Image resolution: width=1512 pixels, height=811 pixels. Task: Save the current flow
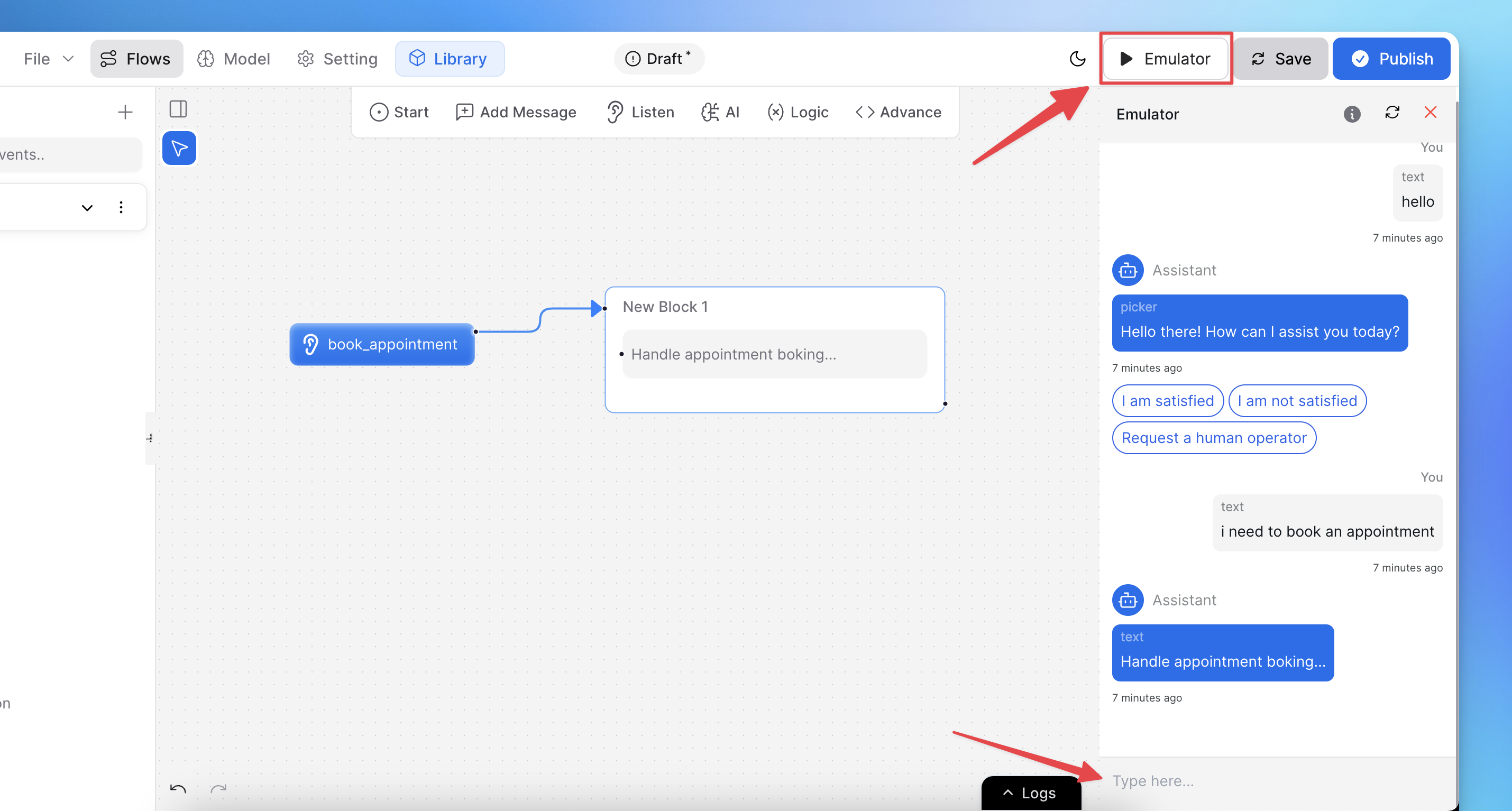click(1281, 59)
